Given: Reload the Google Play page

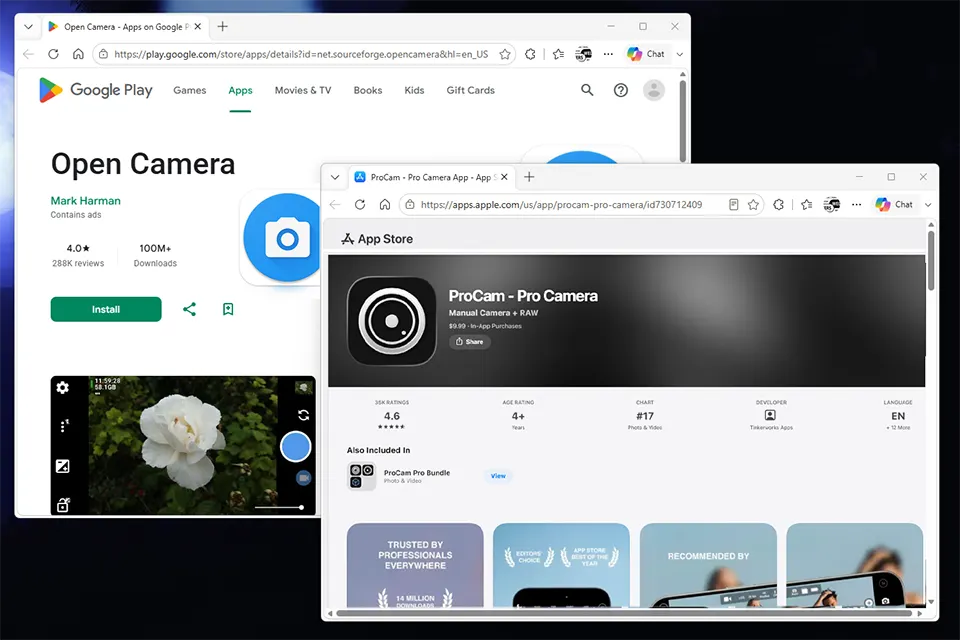Looking at the screenshot, I should click(x=53, y=54).
